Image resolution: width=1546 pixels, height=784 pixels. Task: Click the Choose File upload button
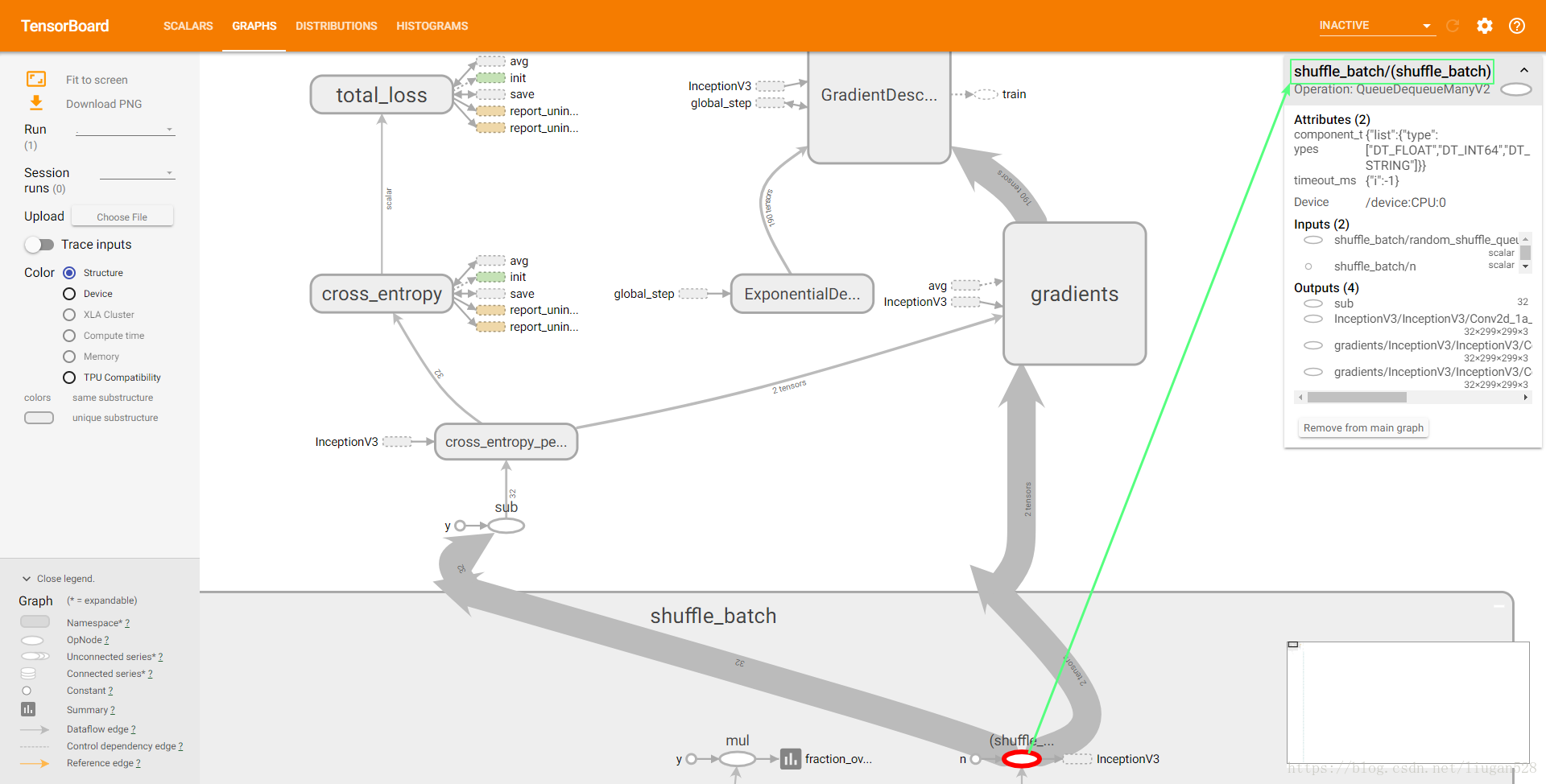pos(122,217)
